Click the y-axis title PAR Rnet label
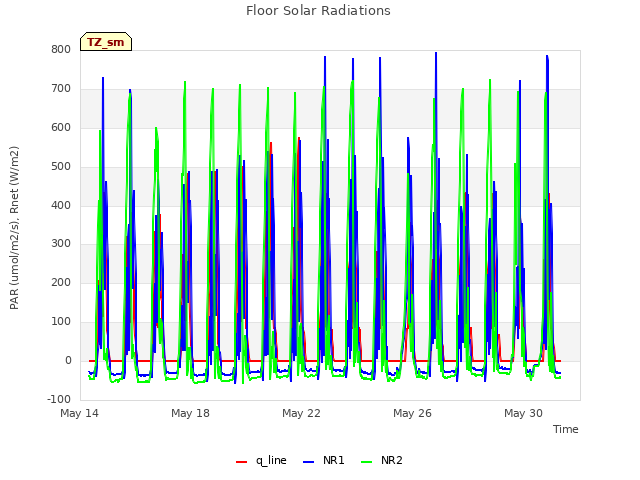 point(14,228)
